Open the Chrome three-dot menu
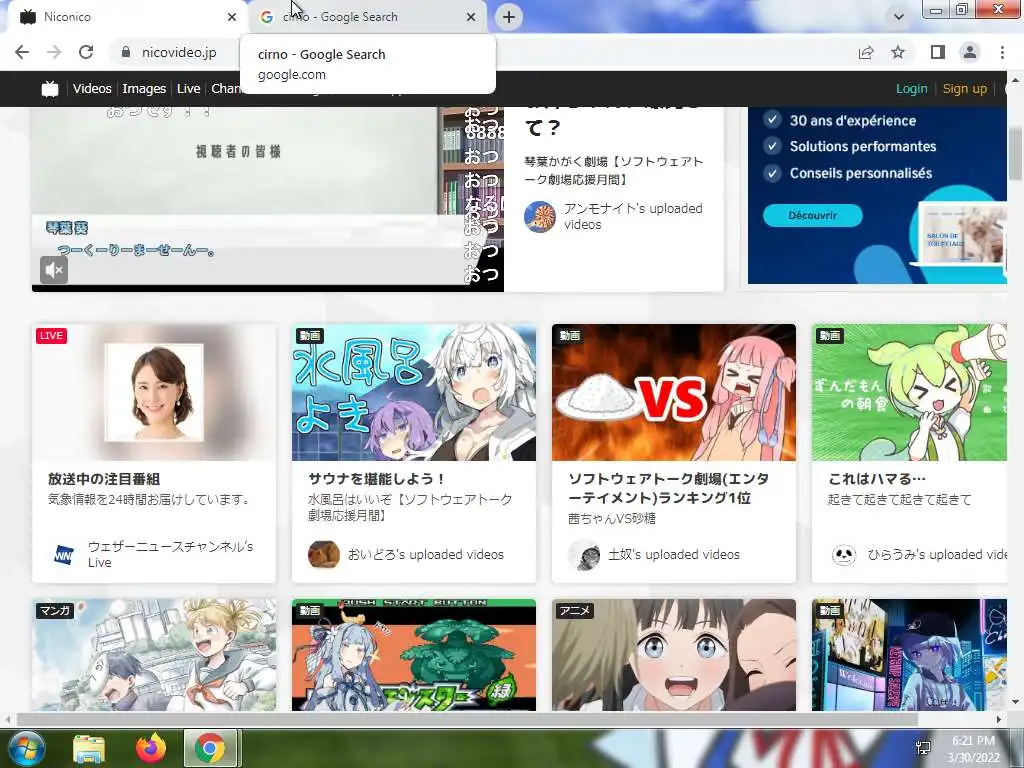The image size is (1024, 768). (x=1002, y=52)
